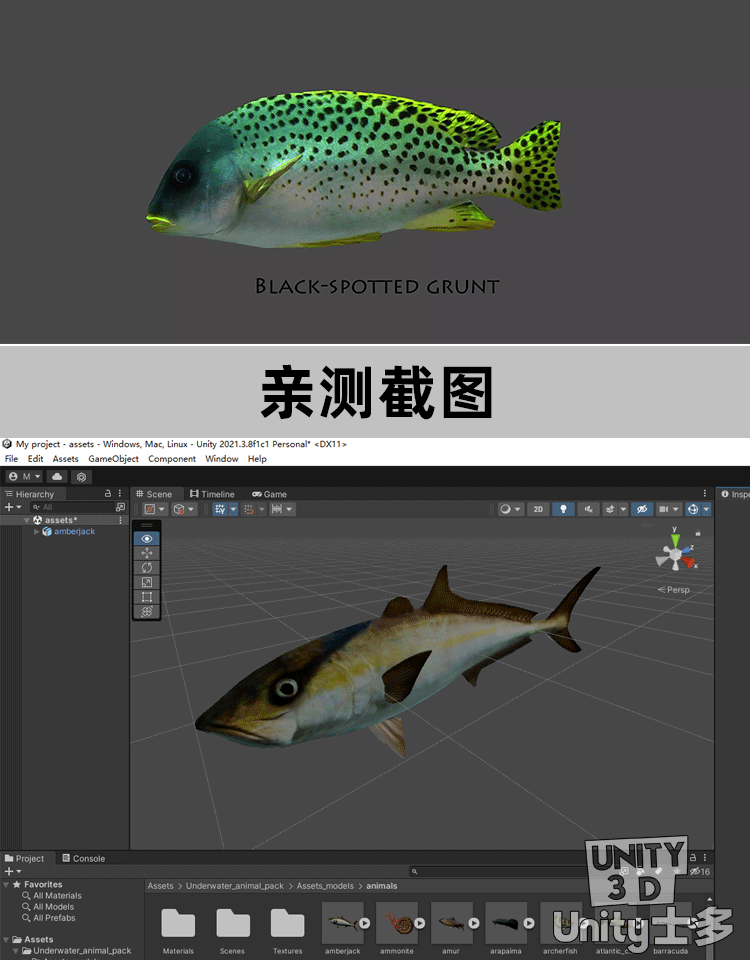Select the Move tool in scene overlay

click(147, 553)
